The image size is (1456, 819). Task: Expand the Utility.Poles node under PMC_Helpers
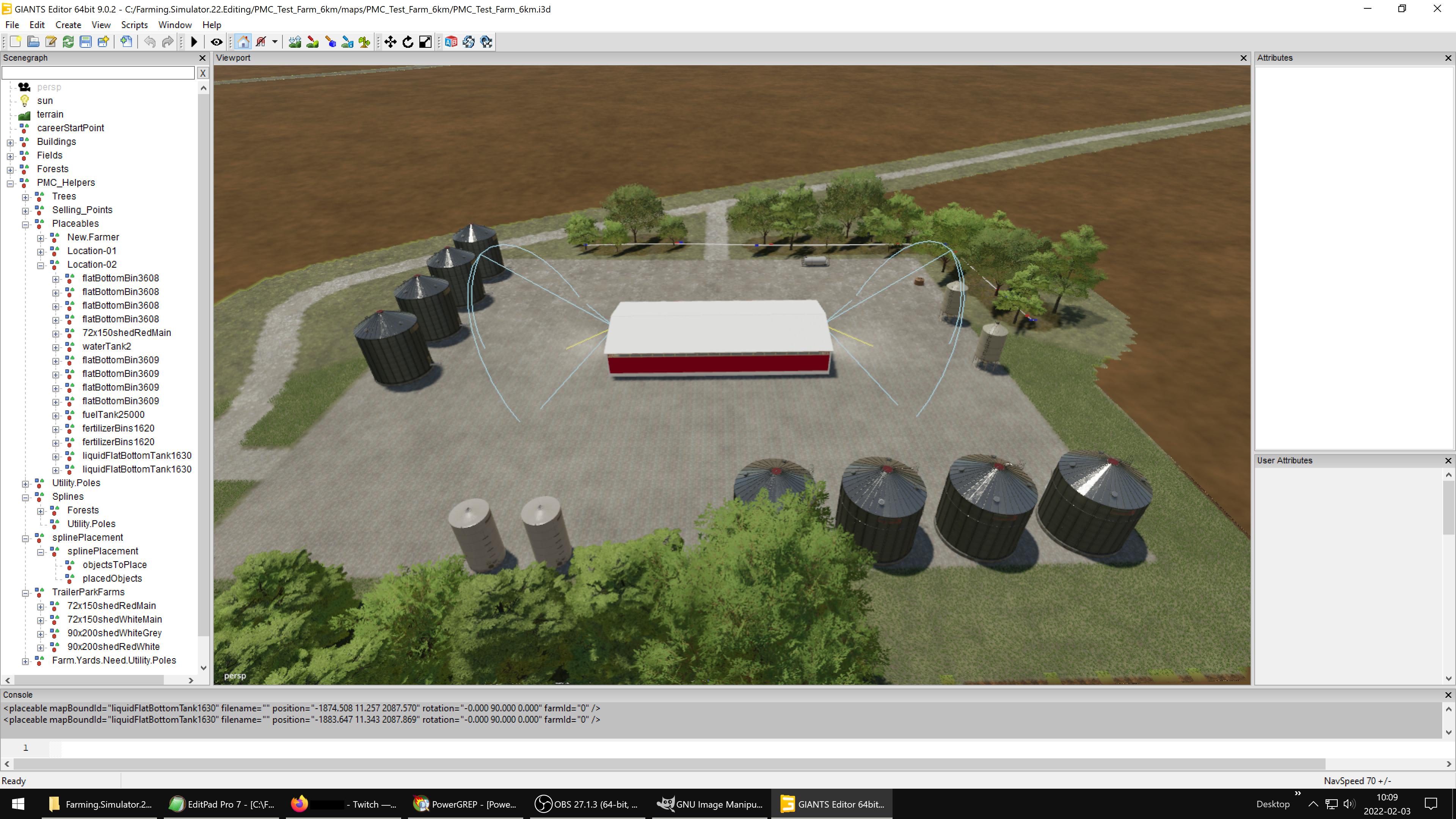coord(25,484)
